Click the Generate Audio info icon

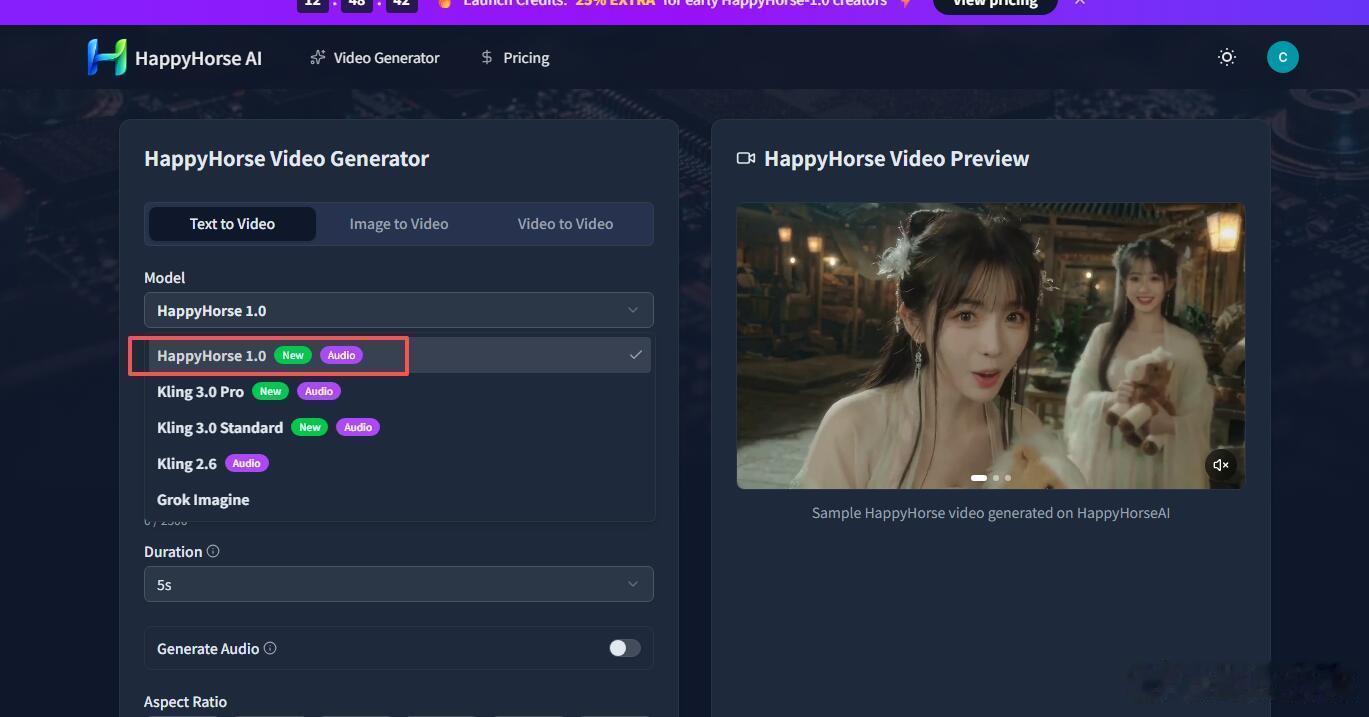coord(270,648)
